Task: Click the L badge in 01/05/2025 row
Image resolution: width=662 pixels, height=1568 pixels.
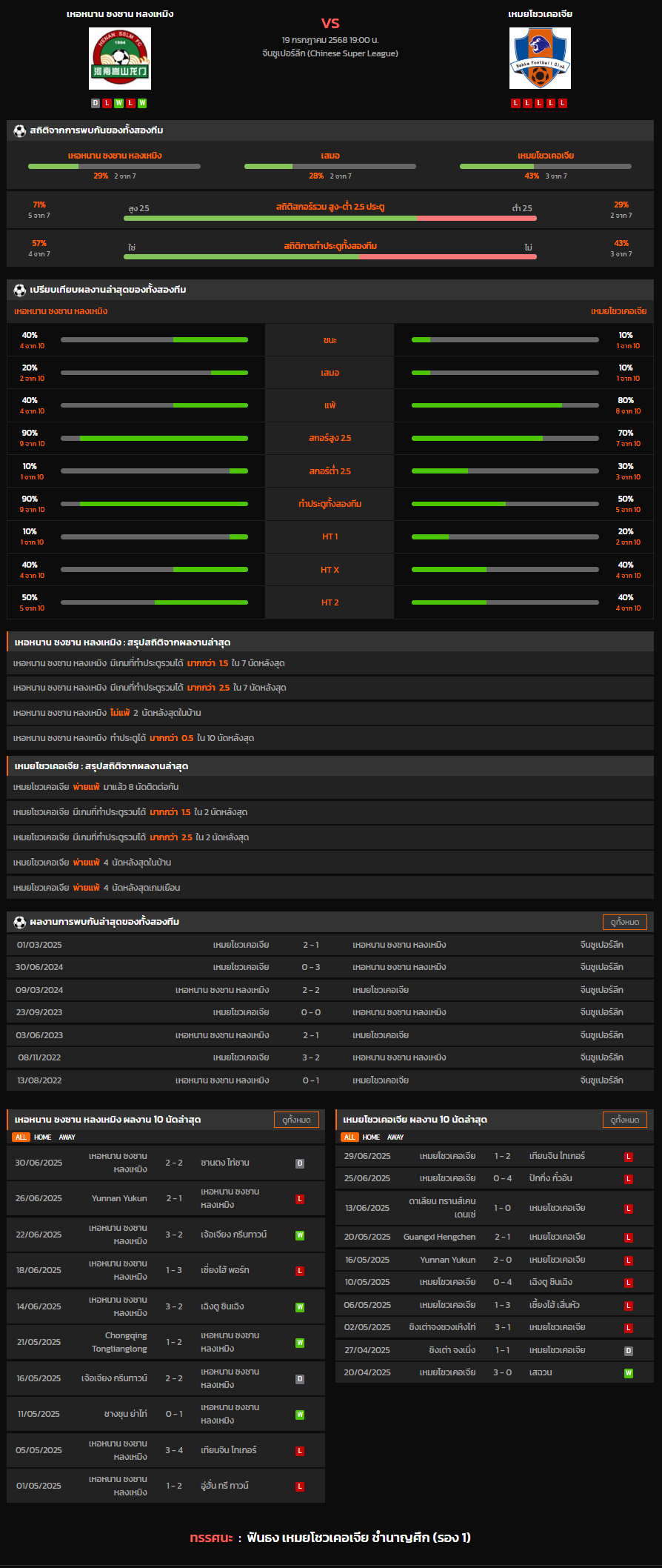Action: 300,1486
